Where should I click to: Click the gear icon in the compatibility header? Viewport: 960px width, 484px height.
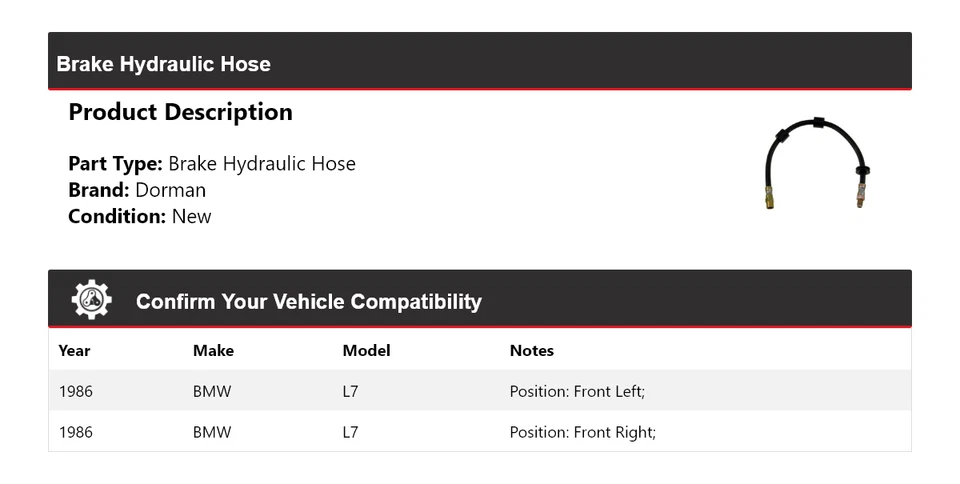(91, 300)
